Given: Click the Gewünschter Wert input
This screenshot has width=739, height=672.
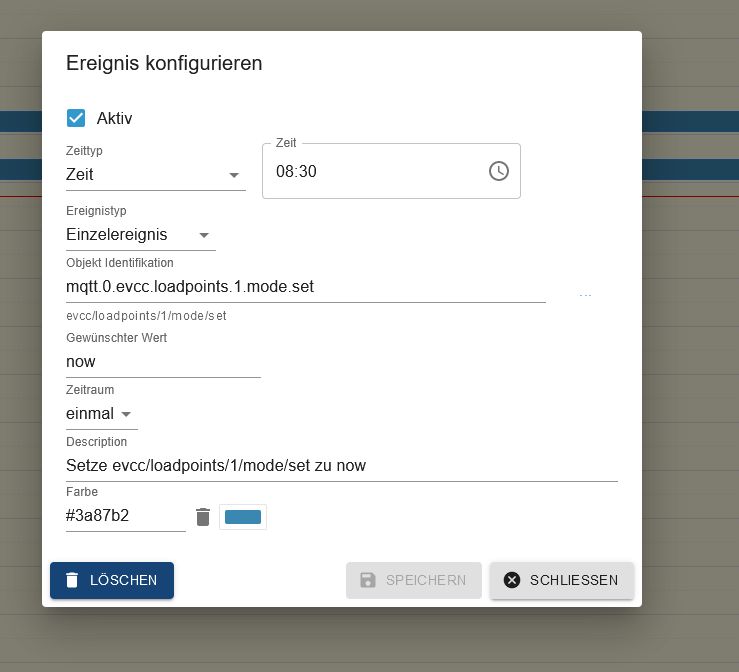Looking at the screenshot, I should point(162,361).
